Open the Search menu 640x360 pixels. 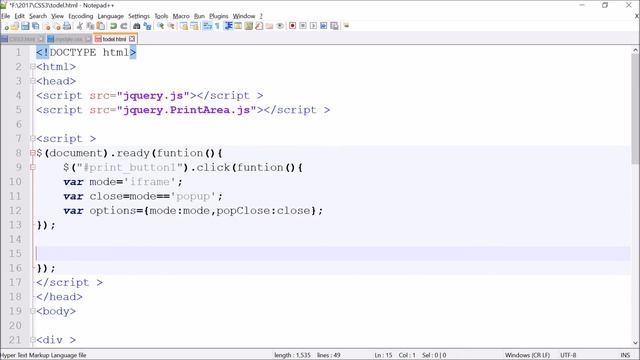(38, 16)
